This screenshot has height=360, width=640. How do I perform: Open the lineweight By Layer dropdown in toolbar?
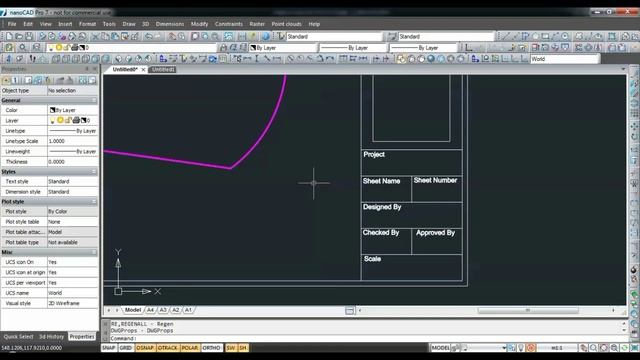(x=424, y=48)
